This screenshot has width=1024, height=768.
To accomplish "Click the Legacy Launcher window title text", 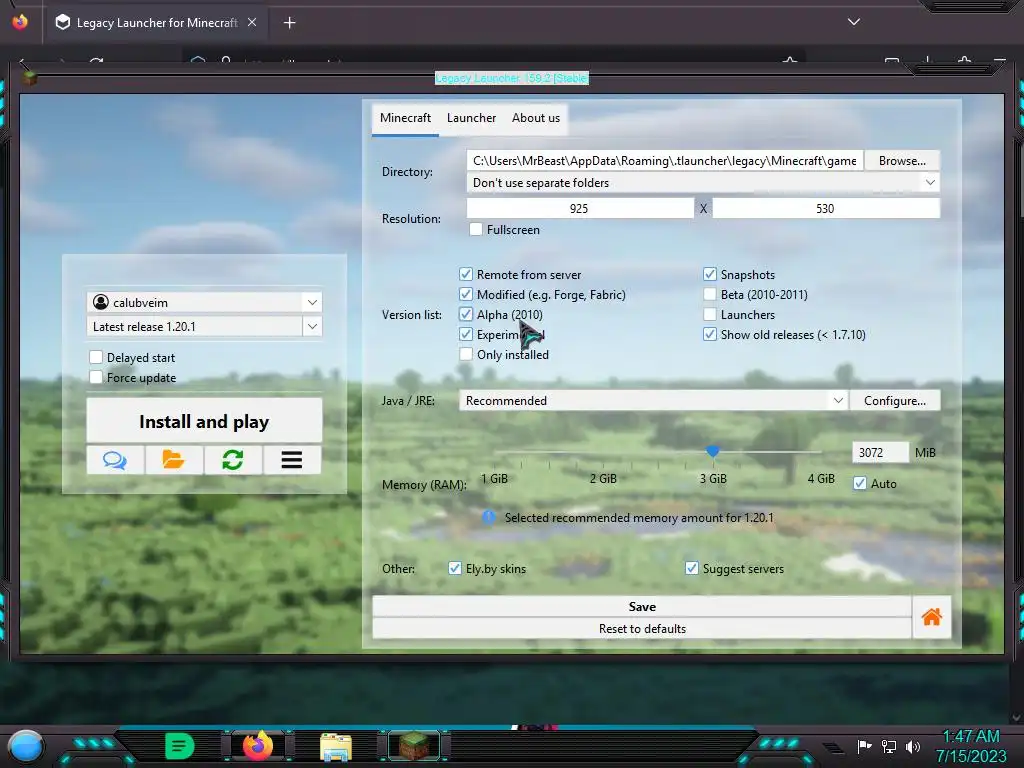I will point(511,78).
